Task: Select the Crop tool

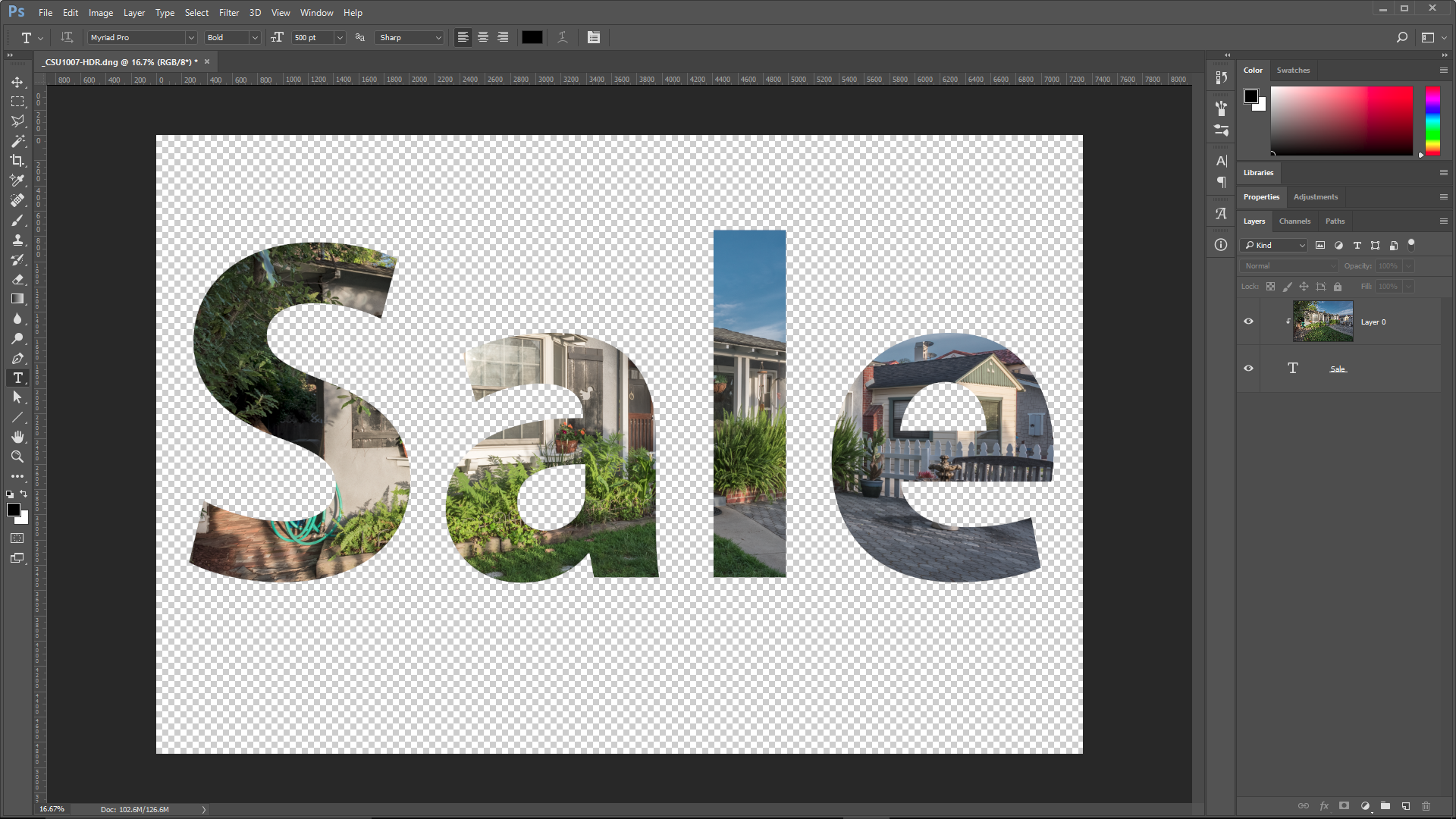Action: point(17,161)
